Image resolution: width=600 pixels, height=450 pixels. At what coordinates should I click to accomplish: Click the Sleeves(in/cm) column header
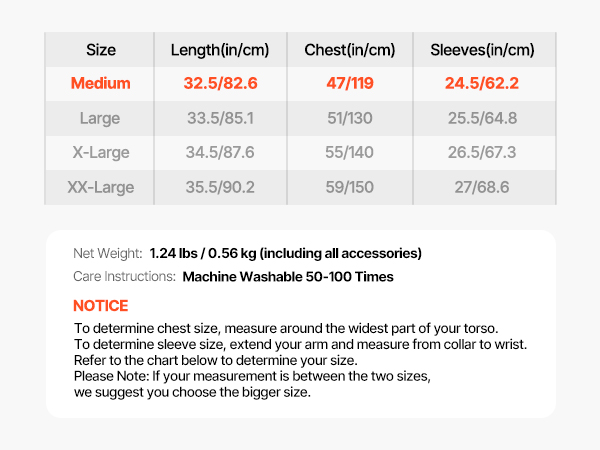(482, 50)
